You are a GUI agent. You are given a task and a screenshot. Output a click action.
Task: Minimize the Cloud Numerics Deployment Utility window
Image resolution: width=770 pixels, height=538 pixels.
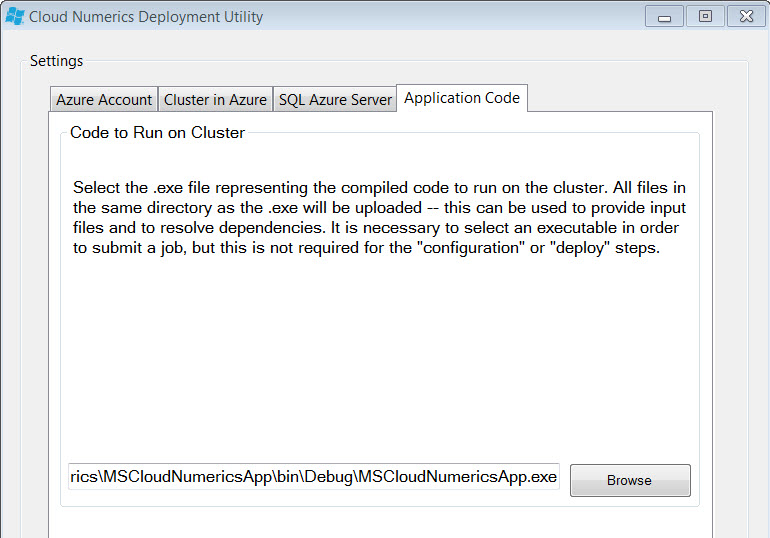click(664, 17)
